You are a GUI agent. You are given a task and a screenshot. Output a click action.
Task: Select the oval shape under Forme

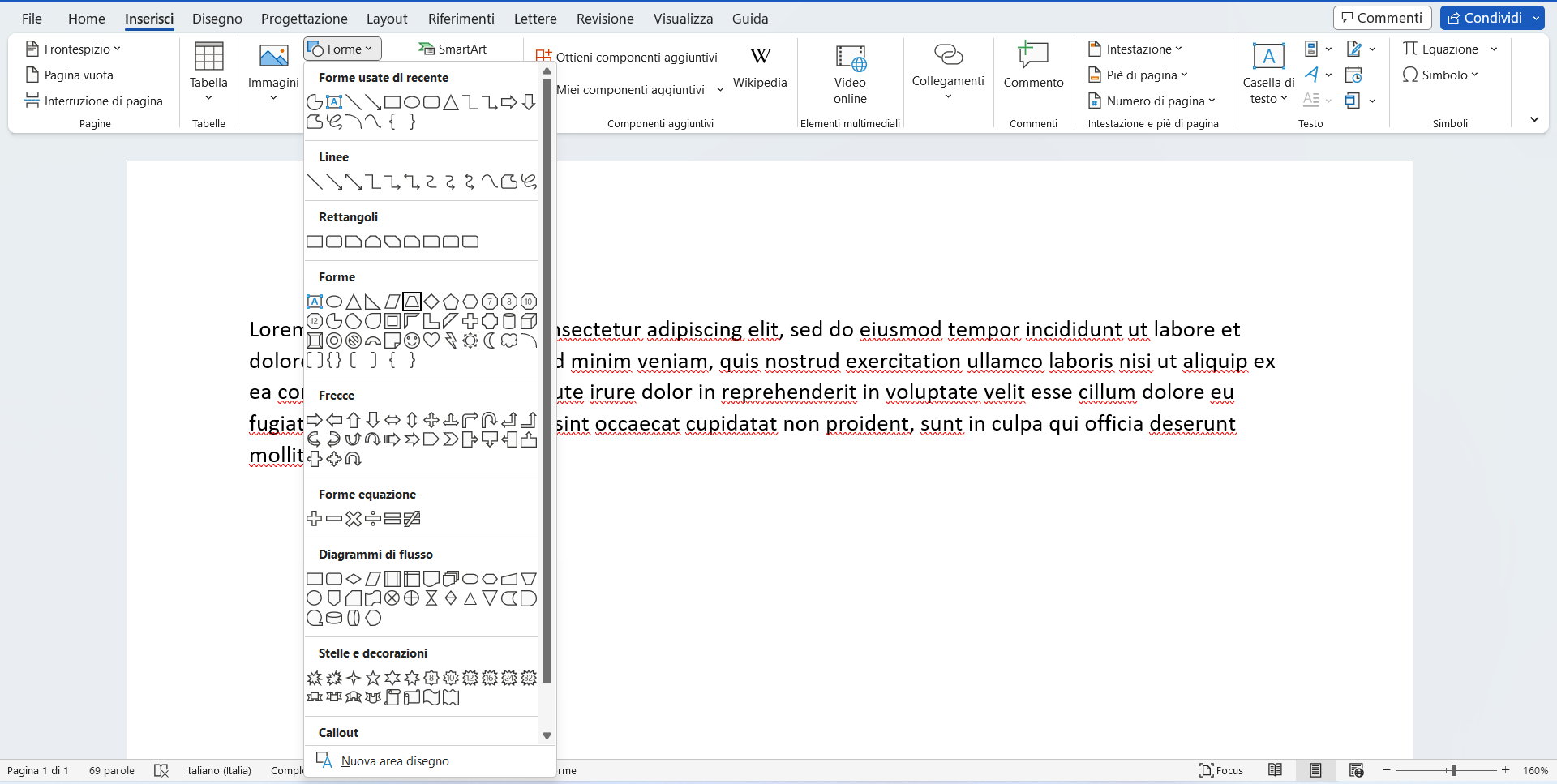point(334,302)
